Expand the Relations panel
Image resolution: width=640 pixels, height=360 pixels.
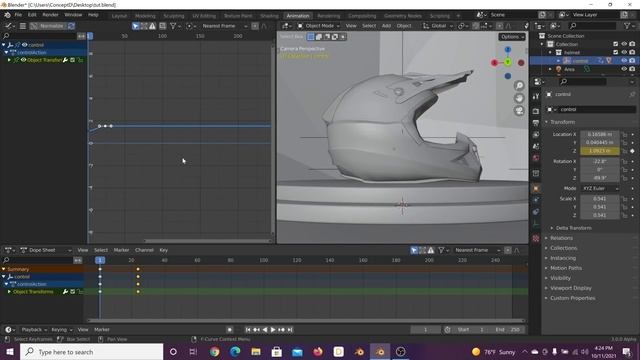(561, 238)
